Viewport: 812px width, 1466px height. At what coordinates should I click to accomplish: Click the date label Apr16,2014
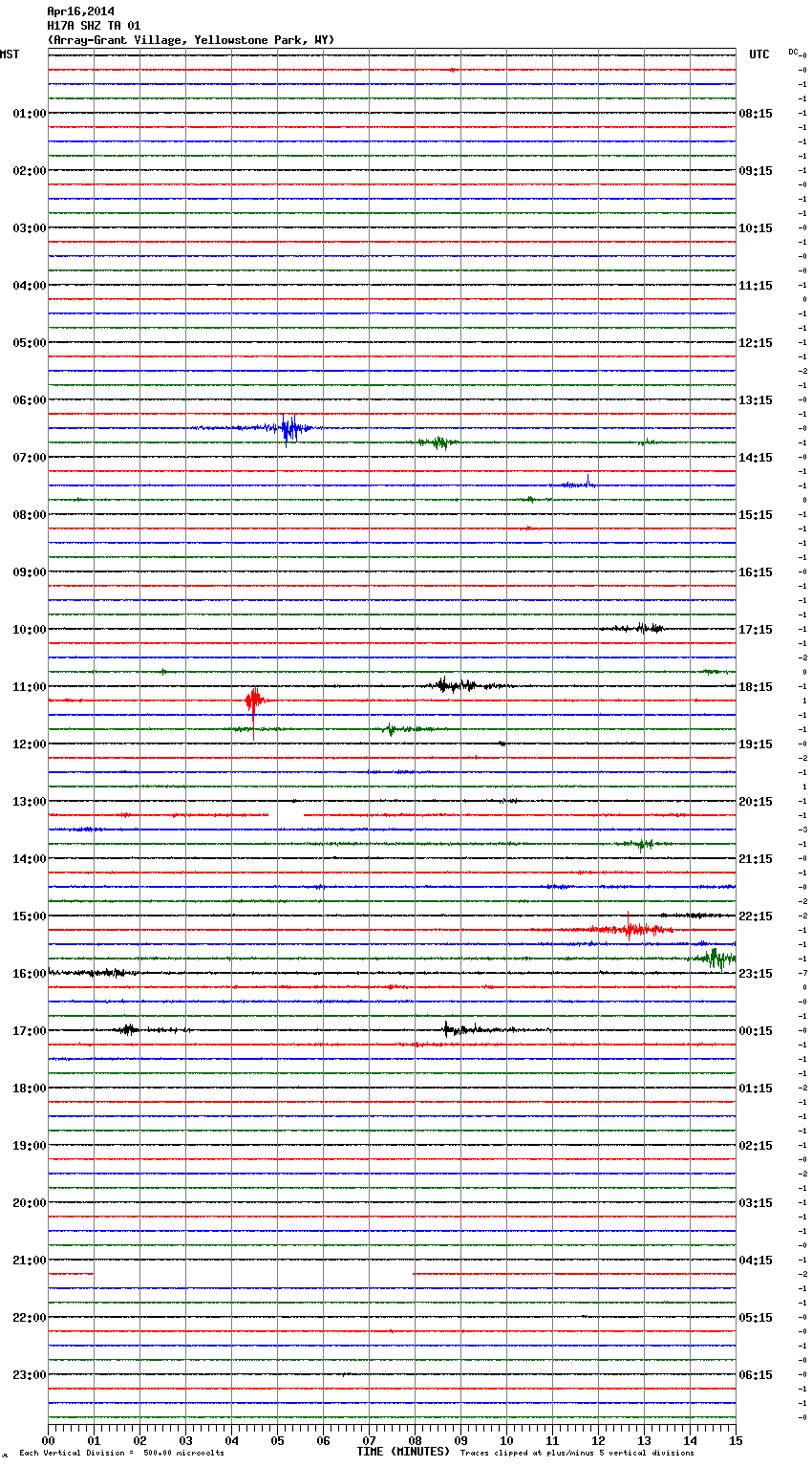point(80,11)
